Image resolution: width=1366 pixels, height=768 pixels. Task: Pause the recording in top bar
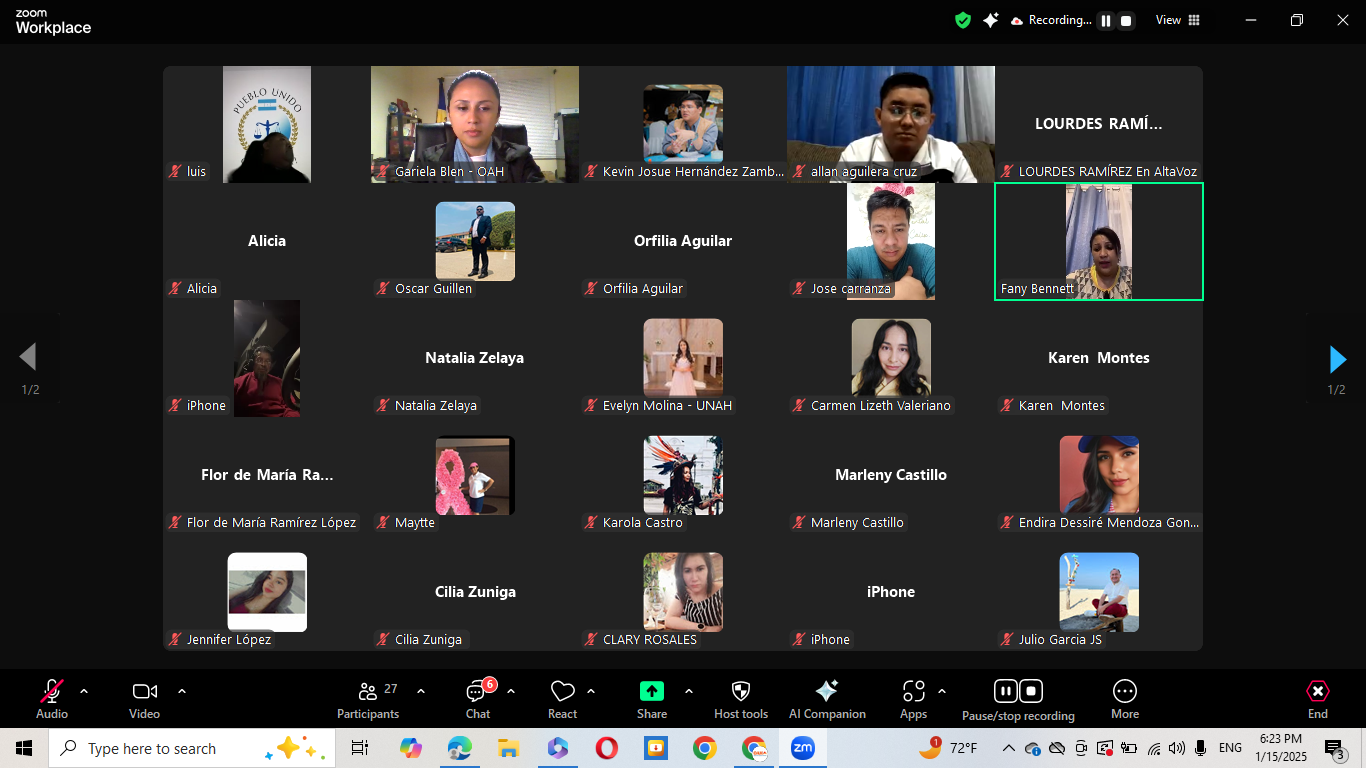[x=1106, y=20]
